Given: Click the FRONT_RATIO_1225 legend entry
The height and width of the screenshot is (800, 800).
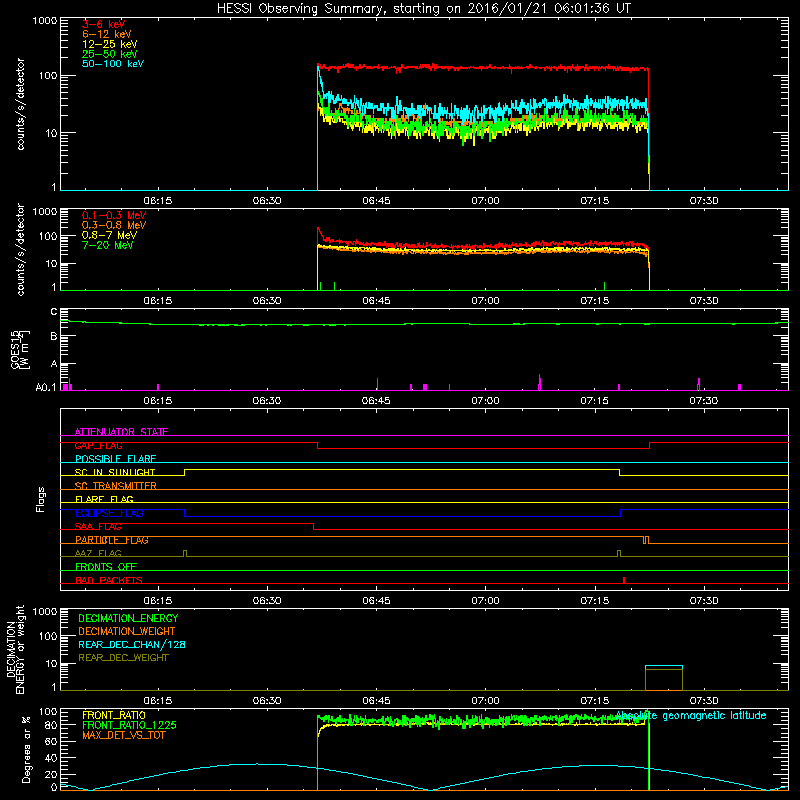Looking at the screenshot, I should coord(130,725).
